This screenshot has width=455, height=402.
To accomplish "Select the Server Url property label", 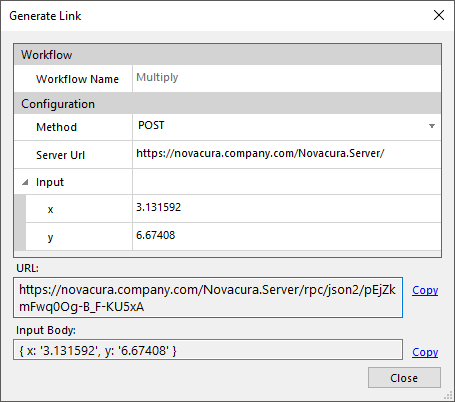I will 60,155.
